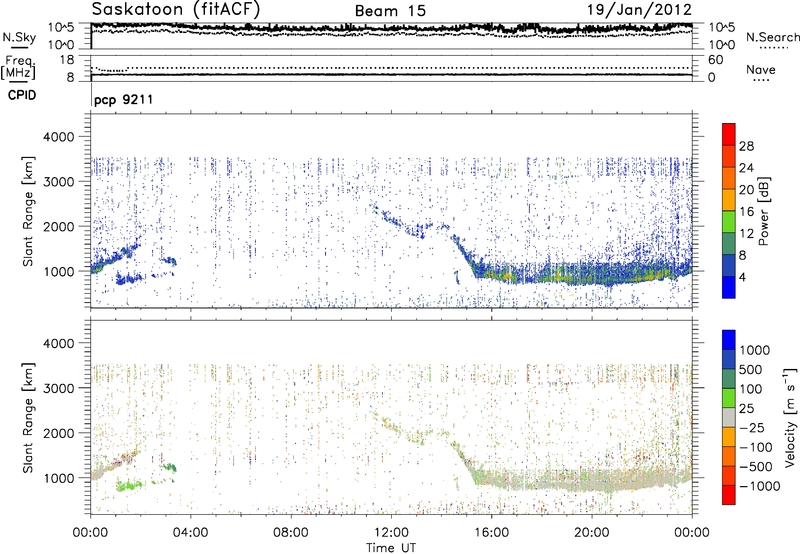Click the 16:00 time tick label
Image resolution: width=800 pixels, height=554 pixels.
tap(491, 533)
